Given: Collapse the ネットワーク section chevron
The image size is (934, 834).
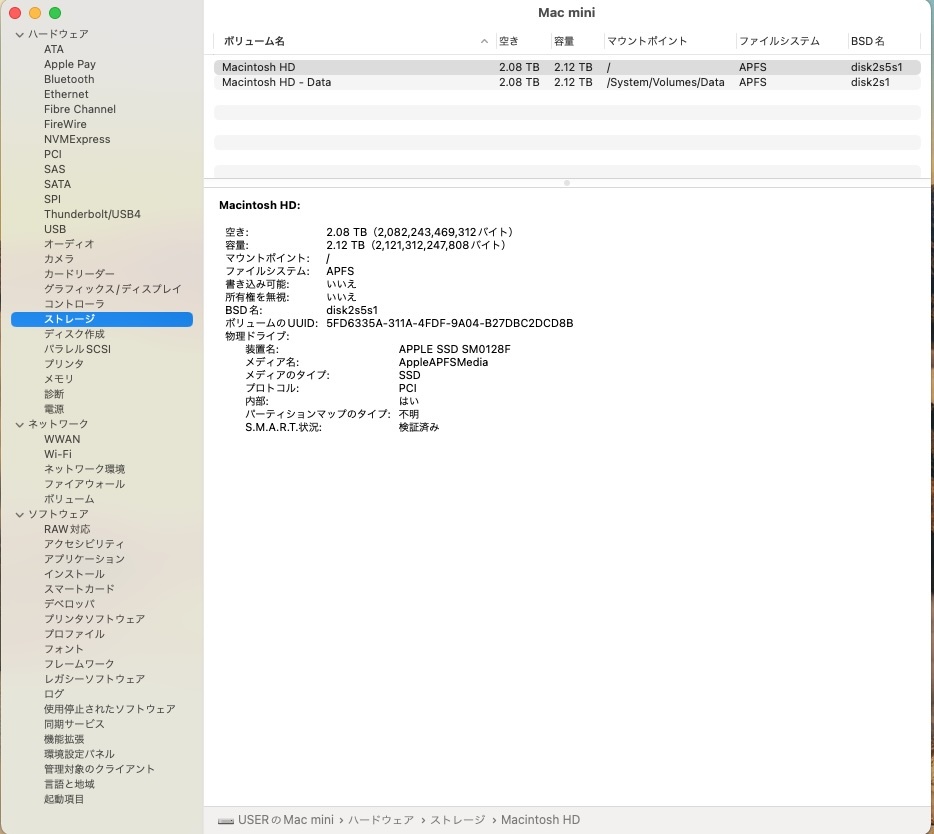Looking at the screenshot, I should click(x=20, y=424).
